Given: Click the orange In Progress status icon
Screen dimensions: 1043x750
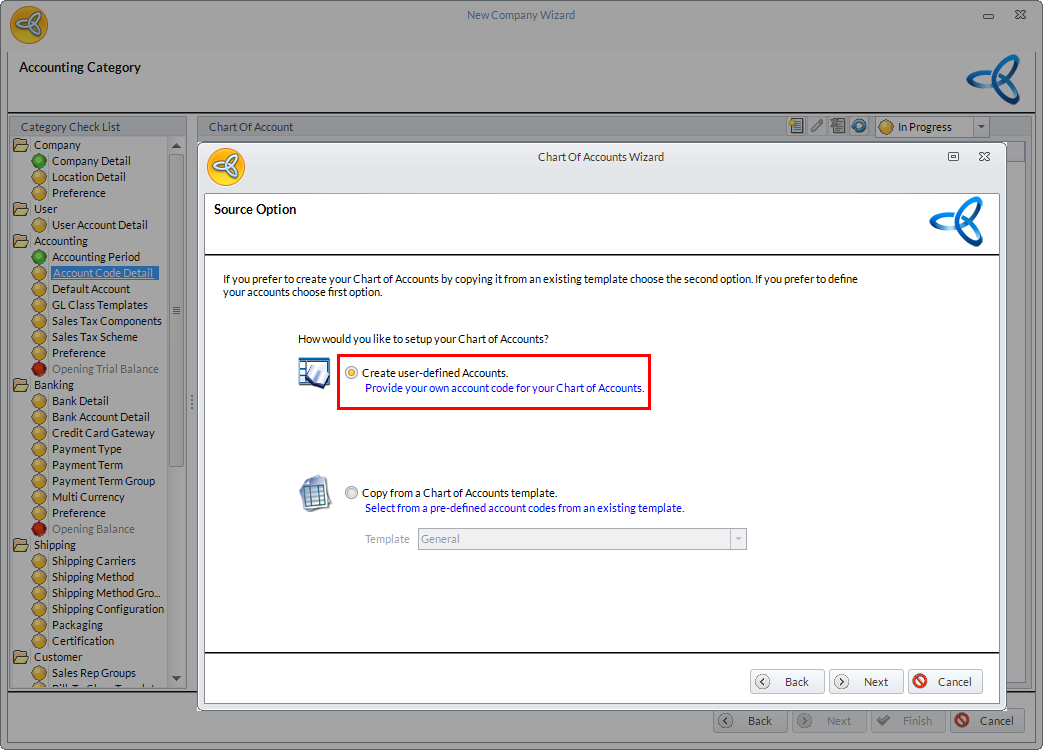Looking at the screenshot, I should point(886,127).
